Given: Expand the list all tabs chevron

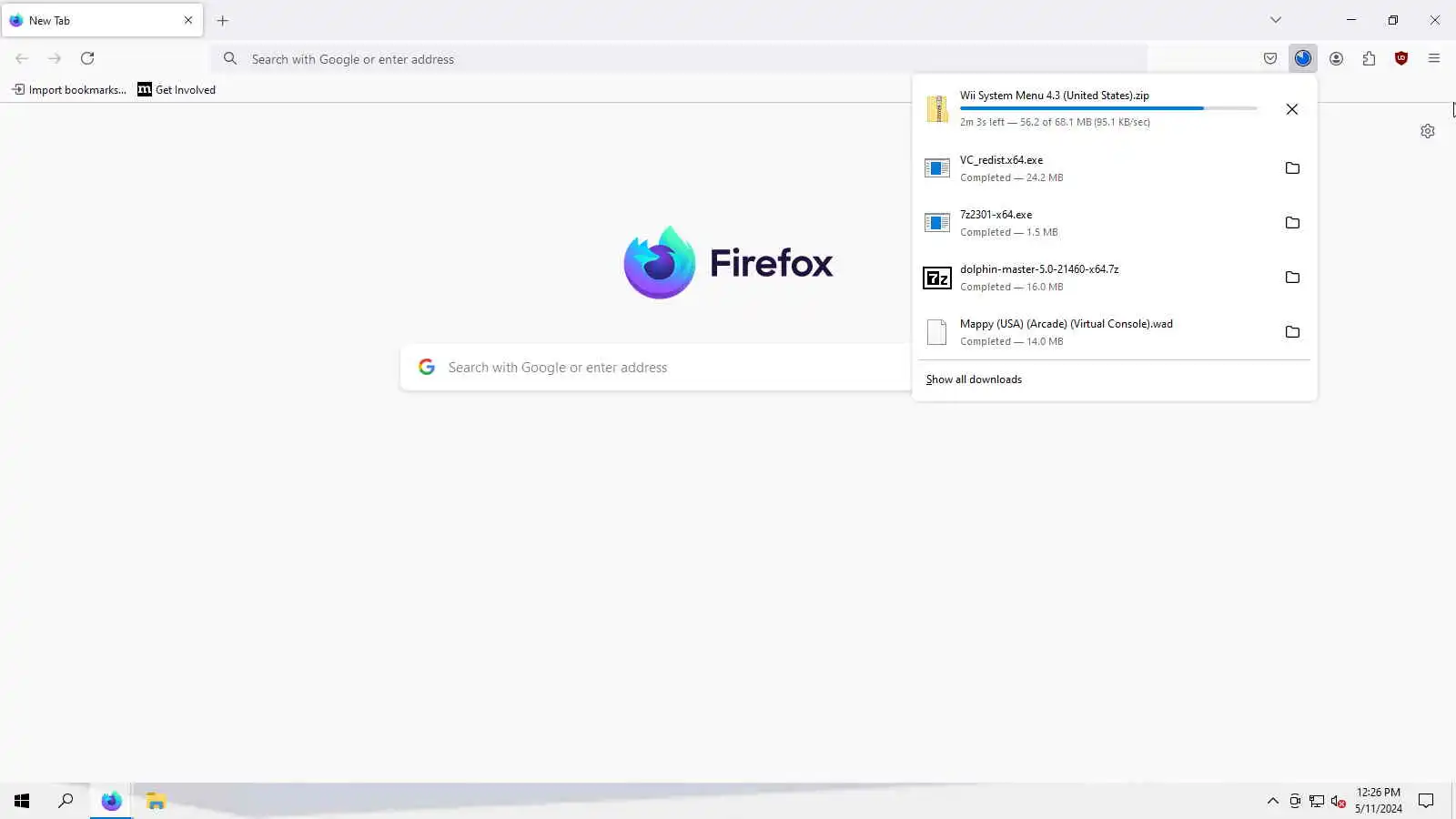Looking at the screenshot, I should click(1276, 20).
